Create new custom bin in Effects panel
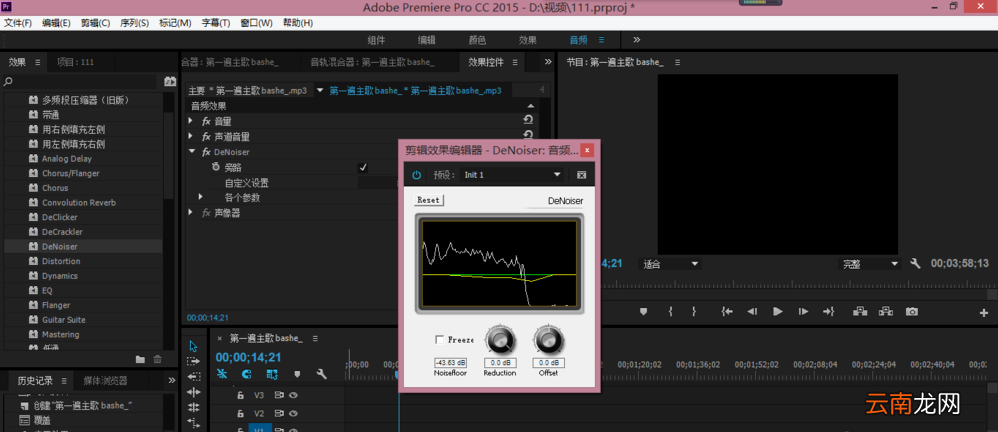Viewport: 998px width, 432px height. pos(140,359)
